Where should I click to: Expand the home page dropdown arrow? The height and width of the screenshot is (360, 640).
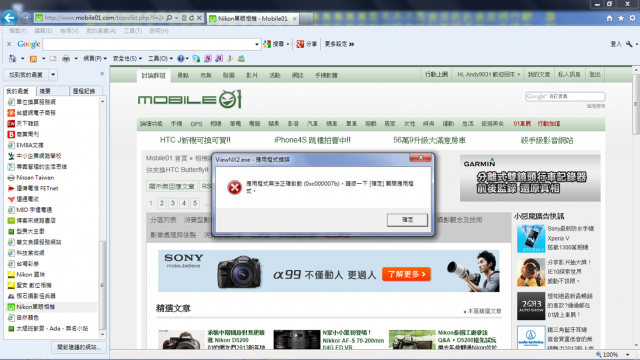pyautogui.click(x=22, y=59)
